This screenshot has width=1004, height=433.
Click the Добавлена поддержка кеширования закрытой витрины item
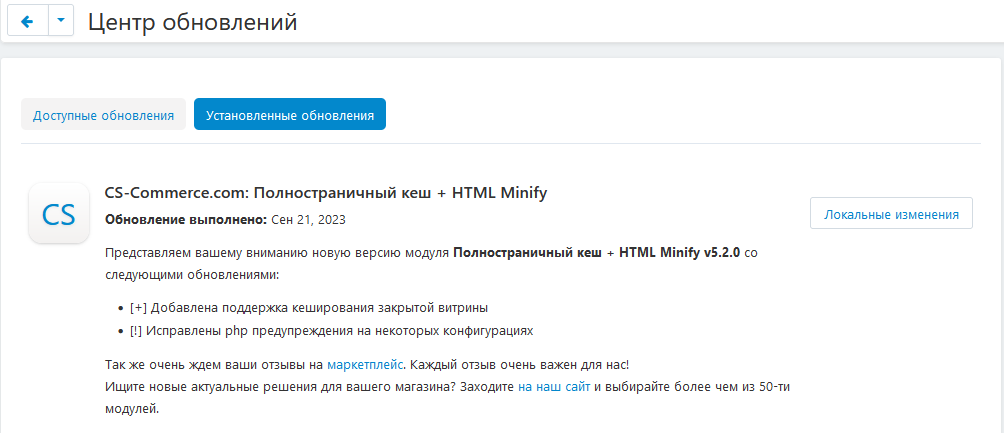(309, 307)
